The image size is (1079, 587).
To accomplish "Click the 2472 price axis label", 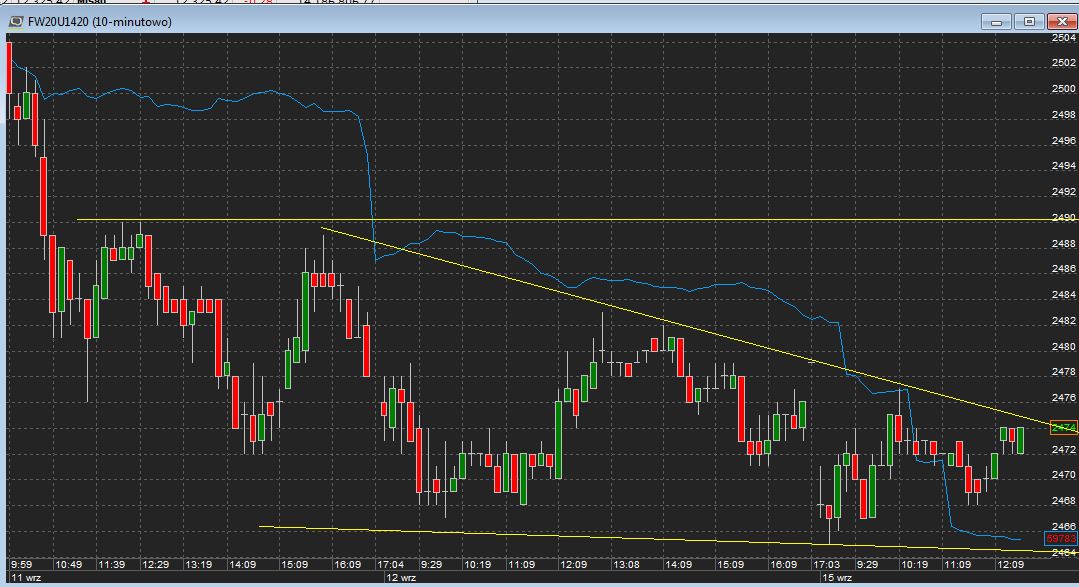I will 1064,449.
